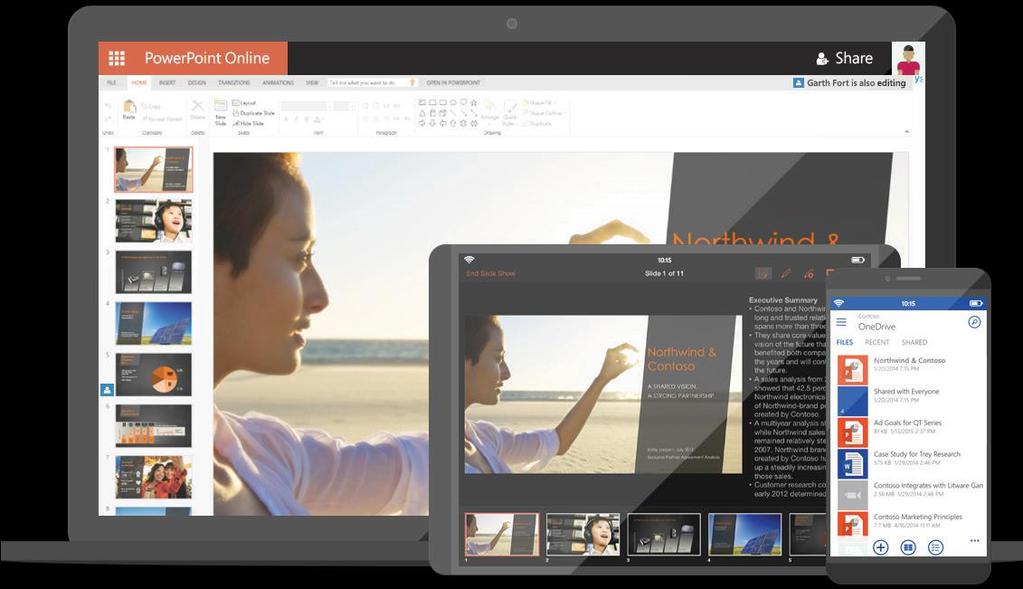Viewport: 1023px width, 589px height.
Task: Switch to the DESIGN ribbon tab
Action: [x=197, y=83]
